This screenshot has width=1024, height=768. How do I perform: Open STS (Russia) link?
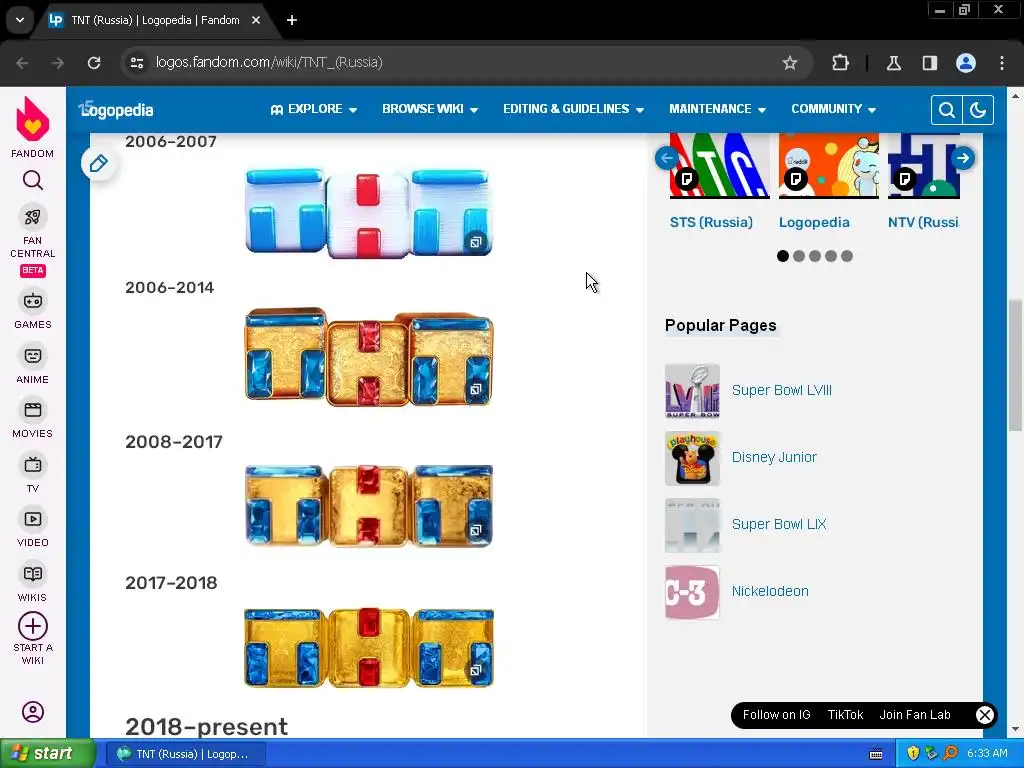pos(711,222)
